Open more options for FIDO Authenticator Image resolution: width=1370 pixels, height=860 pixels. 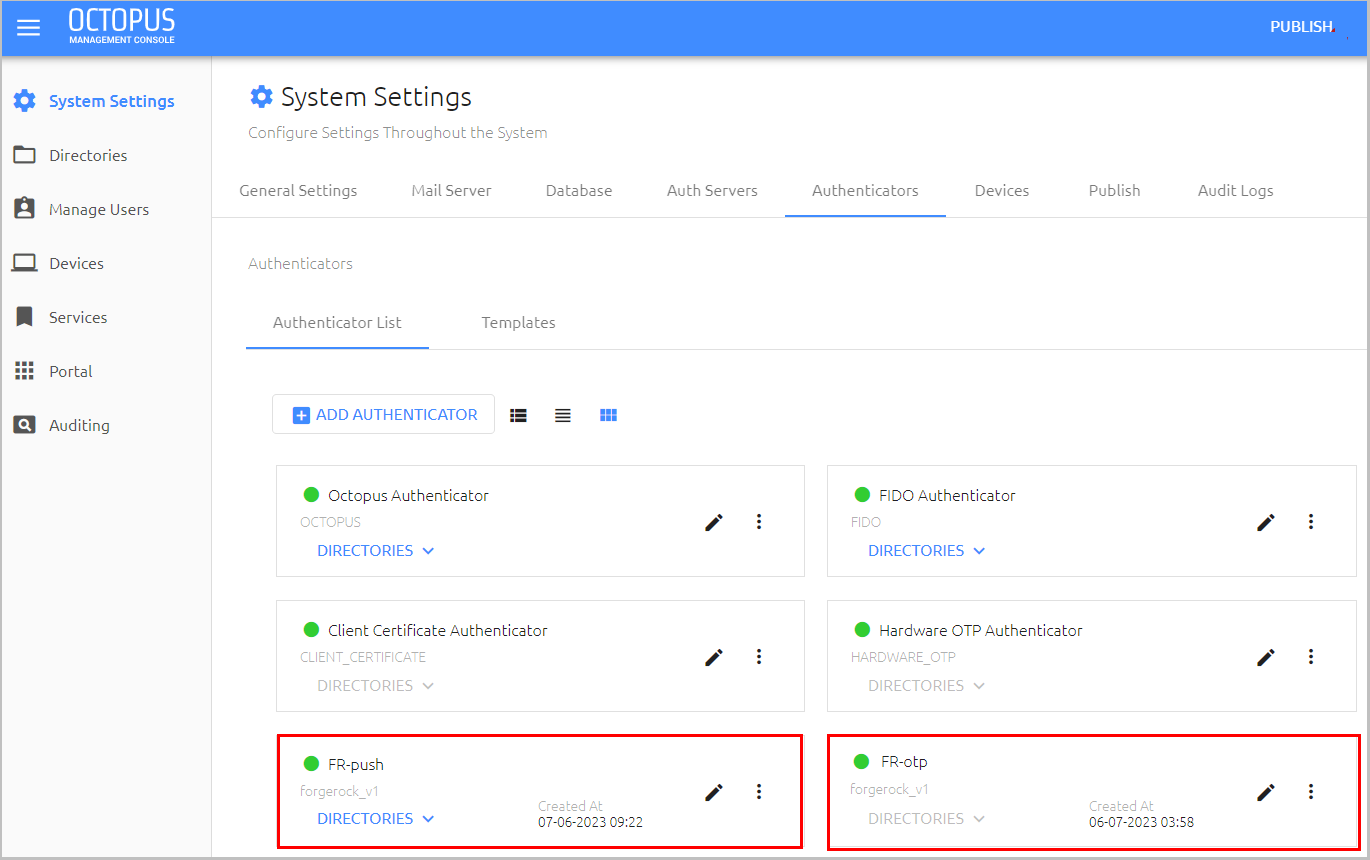pyautogui.click(x=1311, y=521)
